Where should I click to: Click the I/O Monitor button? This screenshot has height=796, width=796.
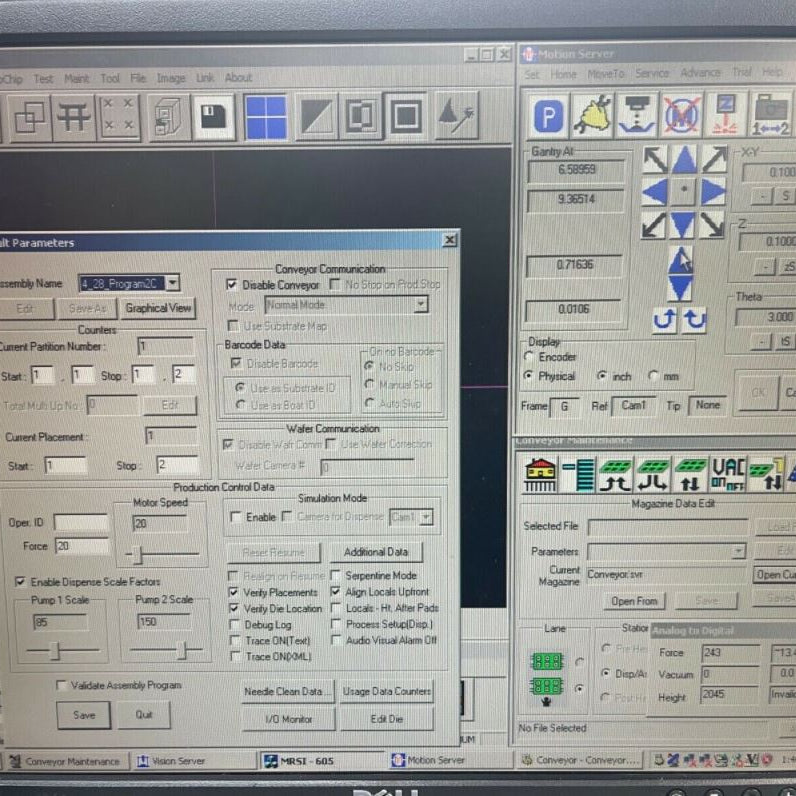(x=288, y=719)
